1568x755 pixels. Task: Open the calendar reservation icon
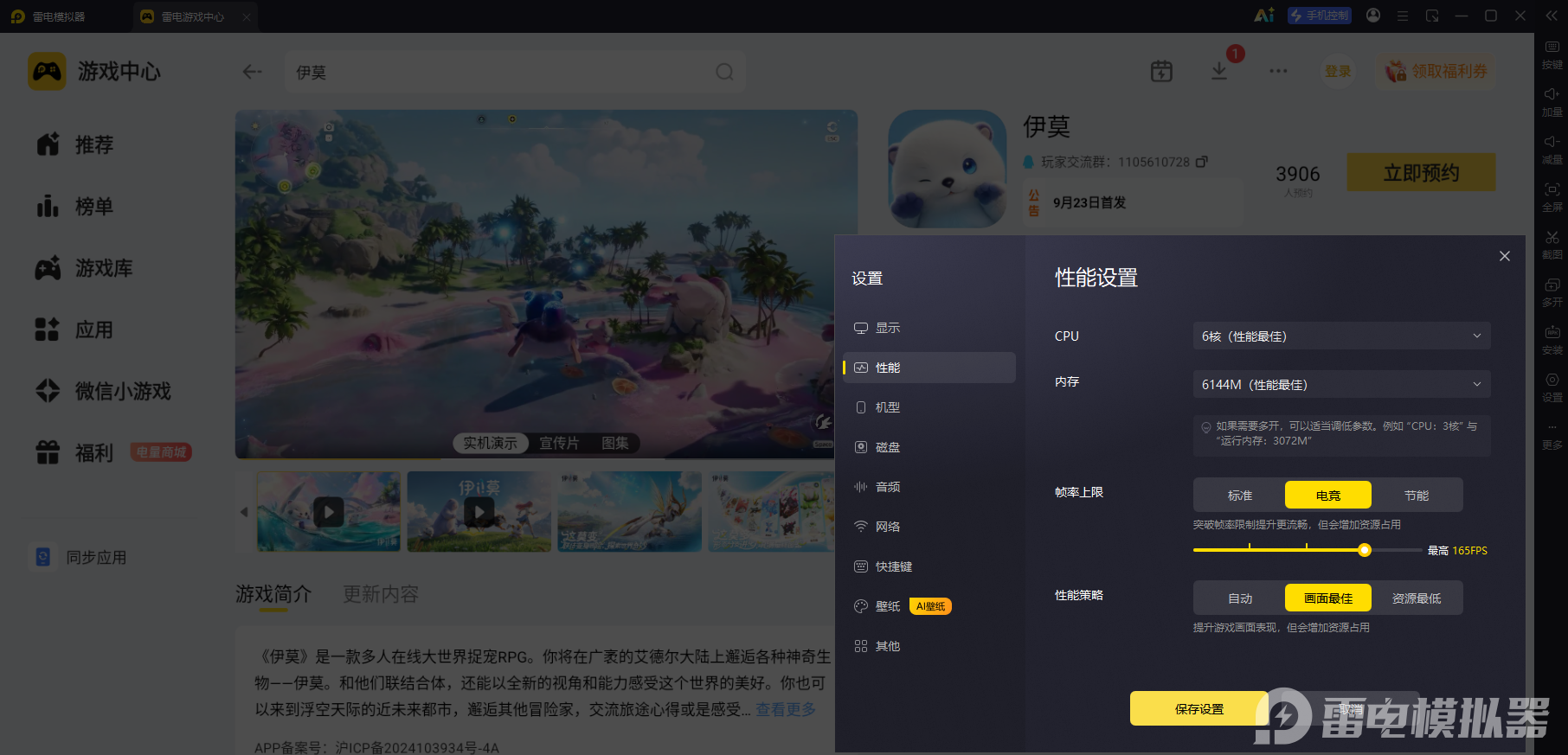pos(1161,71)
